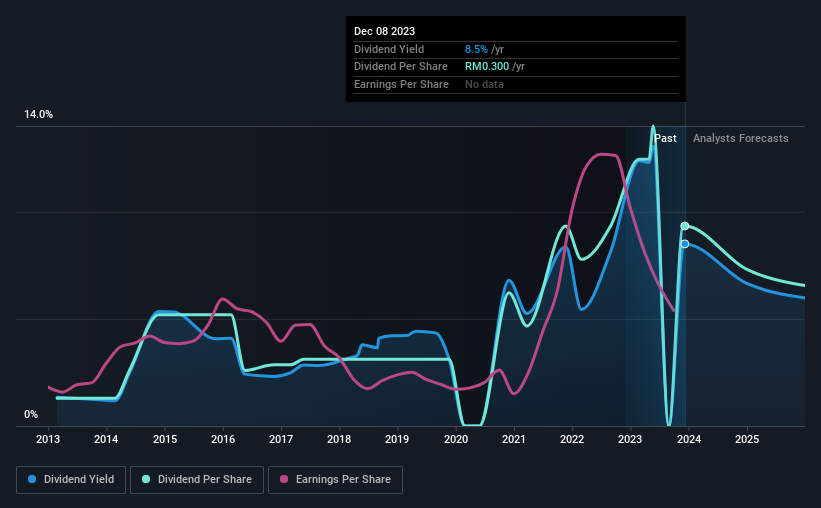The image size is (821, 508).
Task: Click the Analysts Forecasts label
Action: pyautogui.click(x=740, y=138)
